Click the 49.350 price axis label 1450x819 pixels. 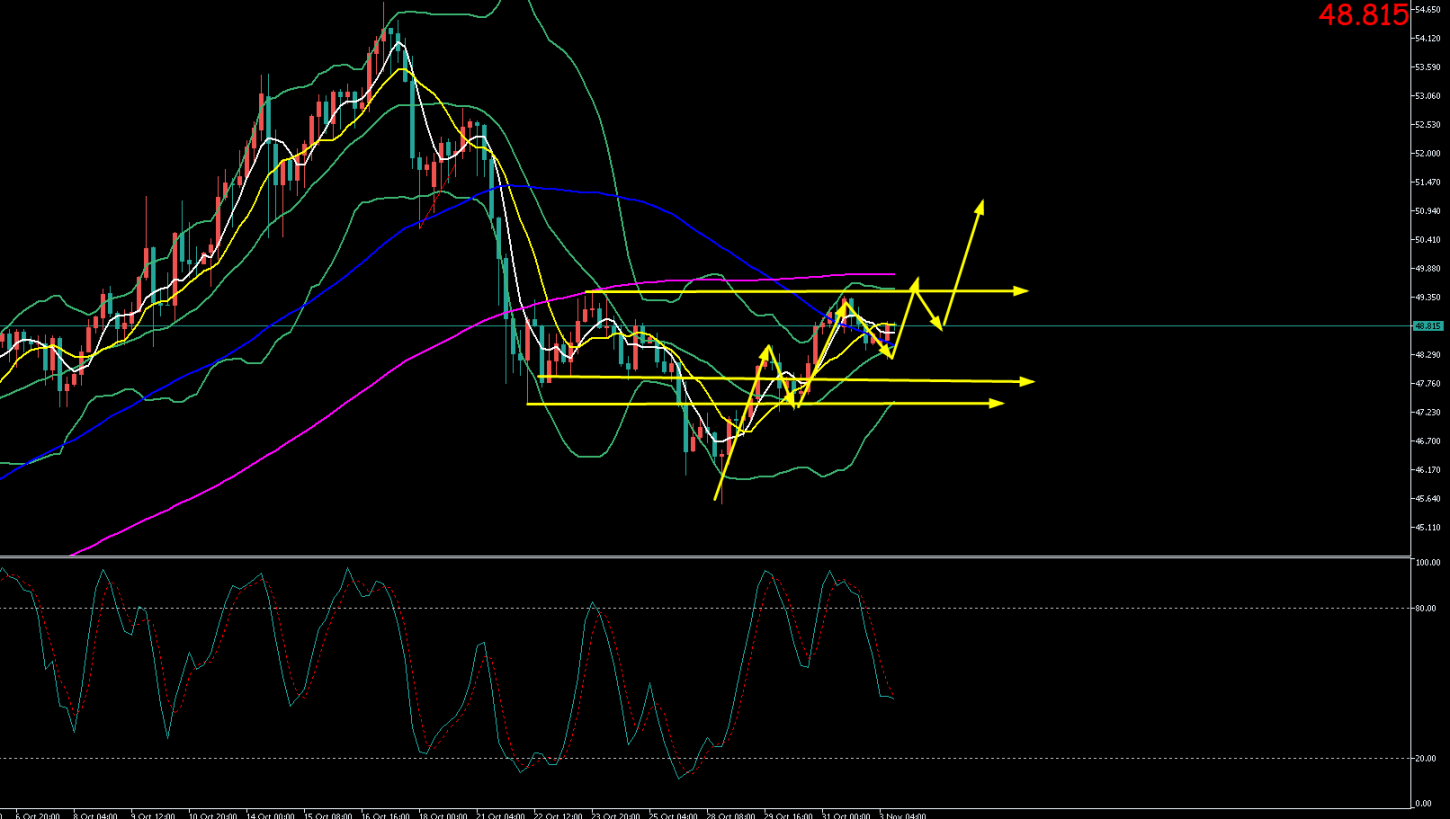tap(1427, 297)
